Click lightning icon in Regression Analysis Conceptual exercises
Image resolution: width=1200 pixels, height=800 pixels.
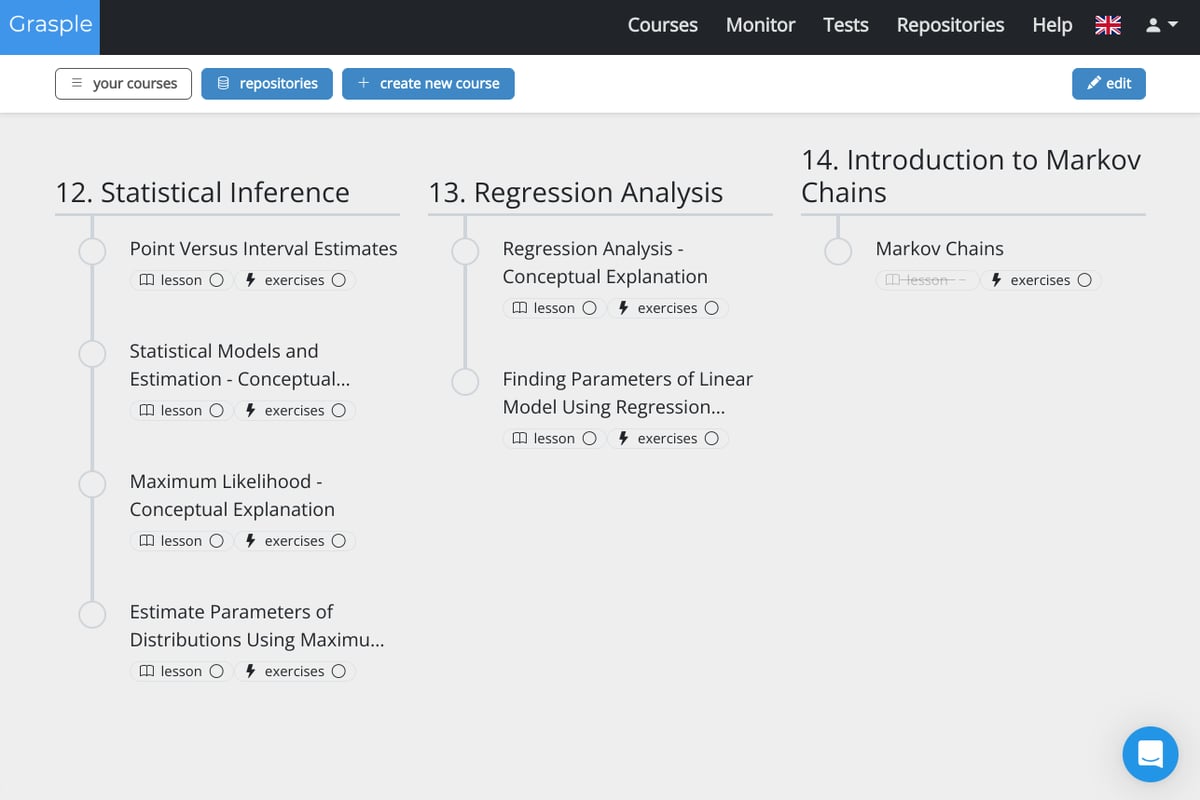point(623,308)
